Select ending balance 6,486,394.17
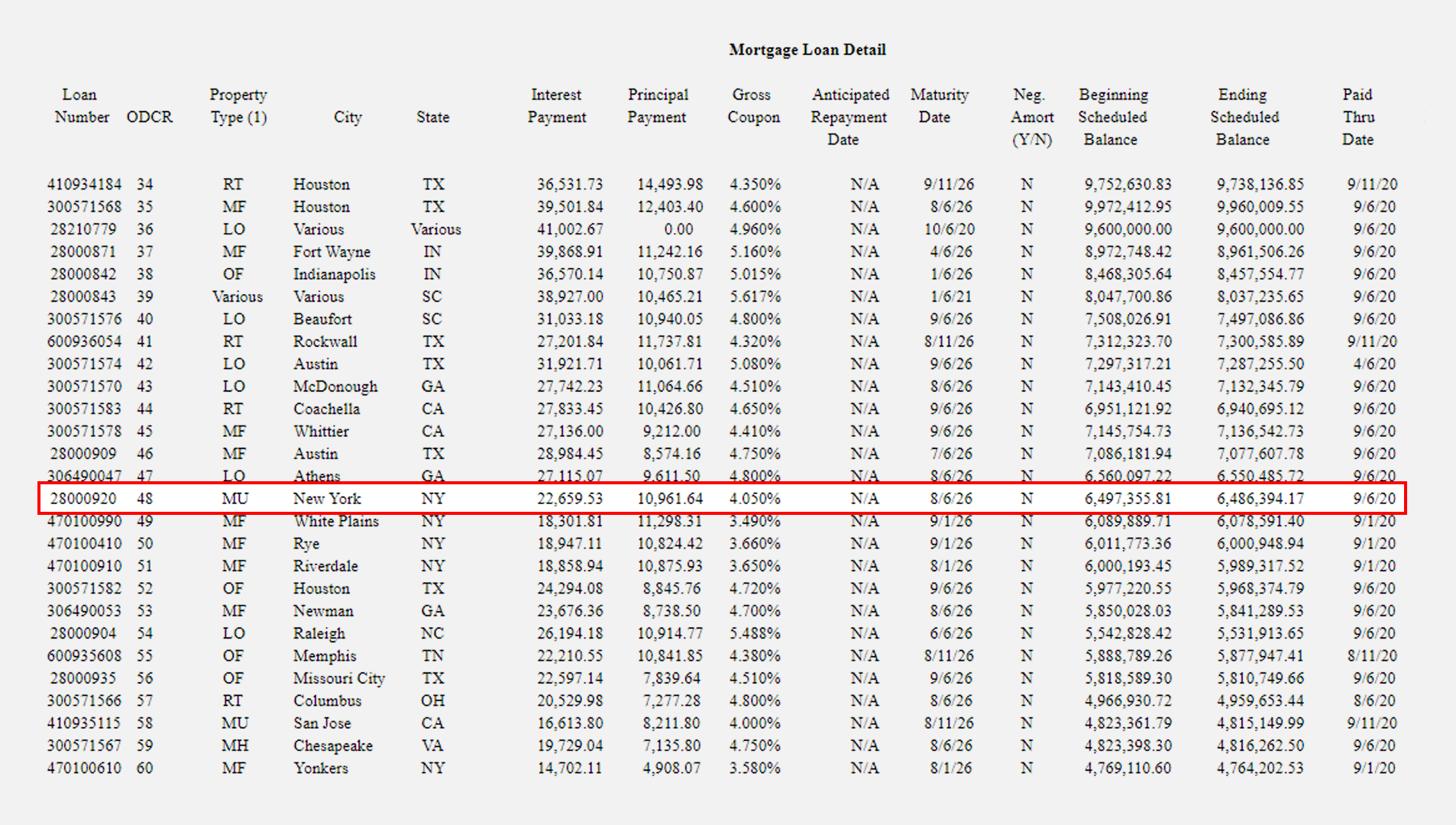1456x825 pixels. (1260, 499)
